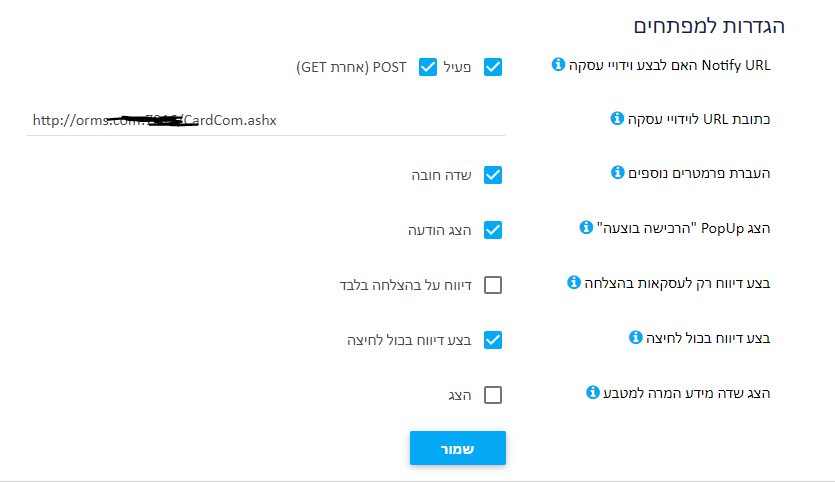Click the CardCom.ashx URL input field
Image resolution: width=835 pixels, height=482 pixels.
266,120
